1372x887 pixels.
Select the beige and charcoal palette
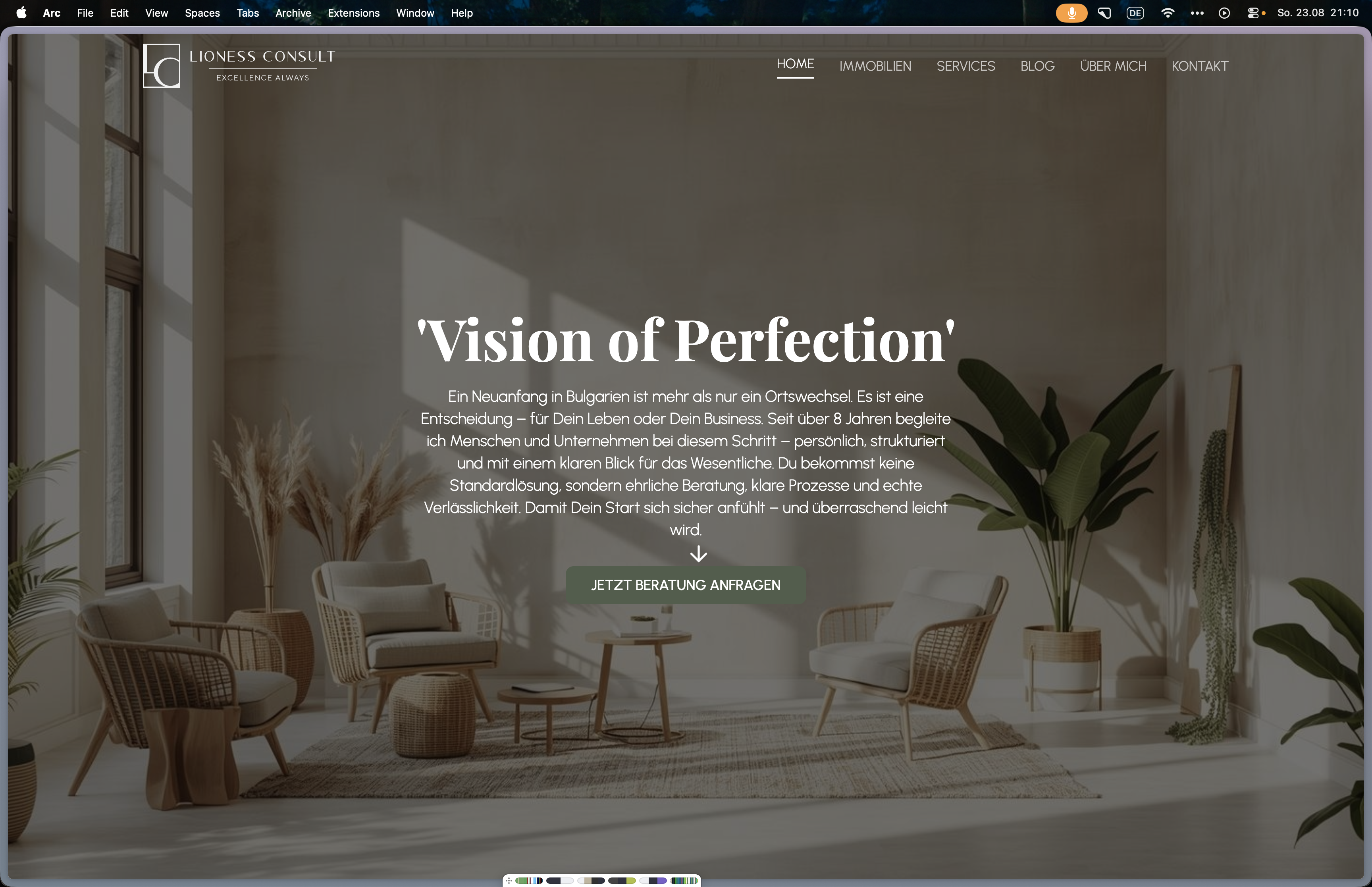click(591, 881)
